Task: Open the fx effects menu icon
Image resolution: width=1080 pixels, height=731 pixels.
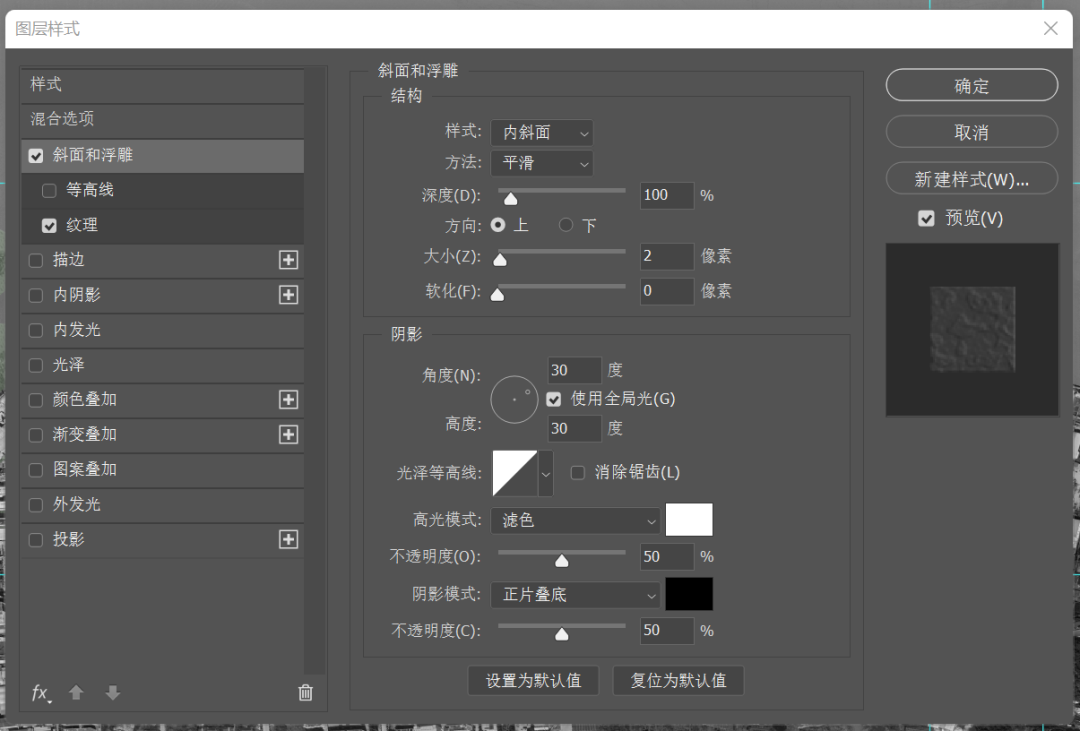Action: point(41,693)
